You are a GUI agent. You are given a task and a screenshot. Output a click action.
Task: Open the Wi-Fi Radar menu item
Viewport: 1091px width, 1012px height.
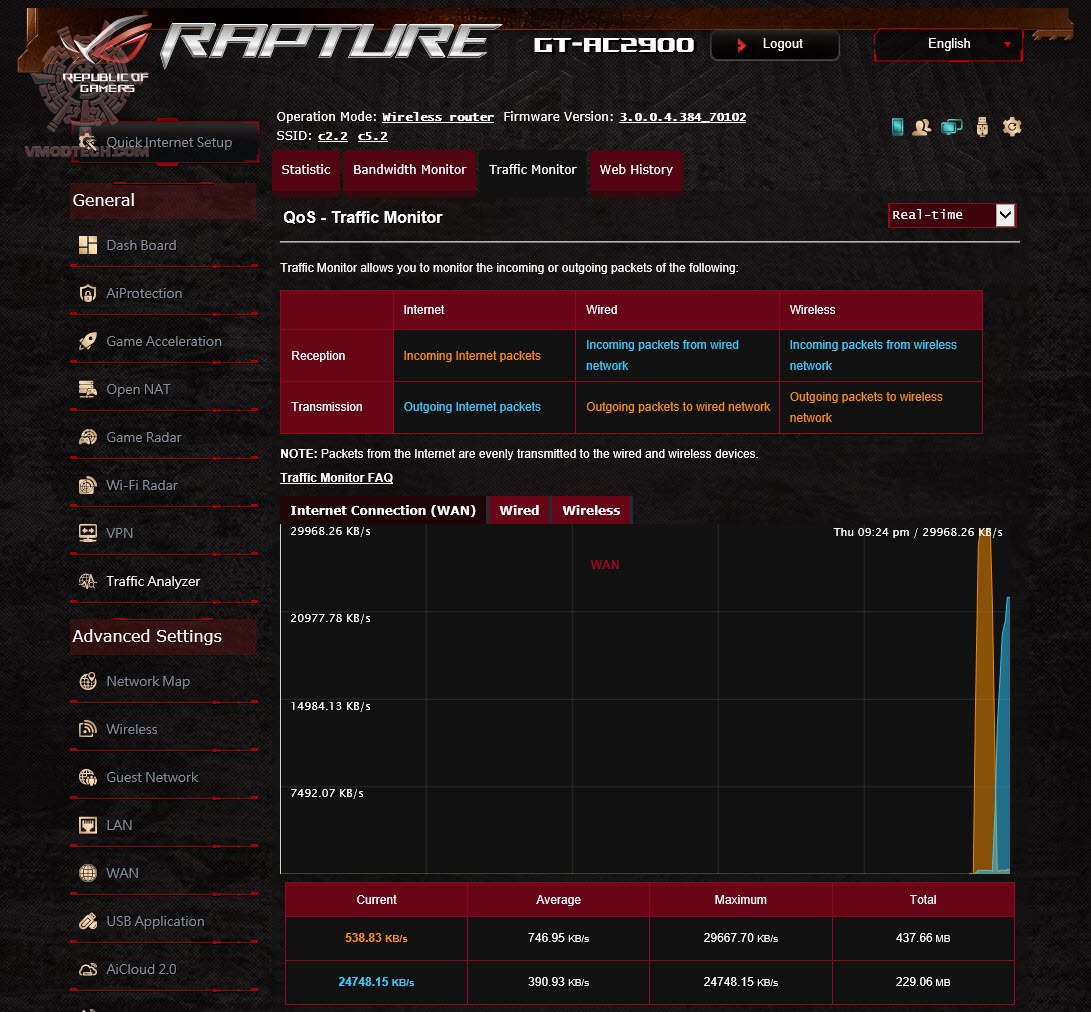click(164, 485)
